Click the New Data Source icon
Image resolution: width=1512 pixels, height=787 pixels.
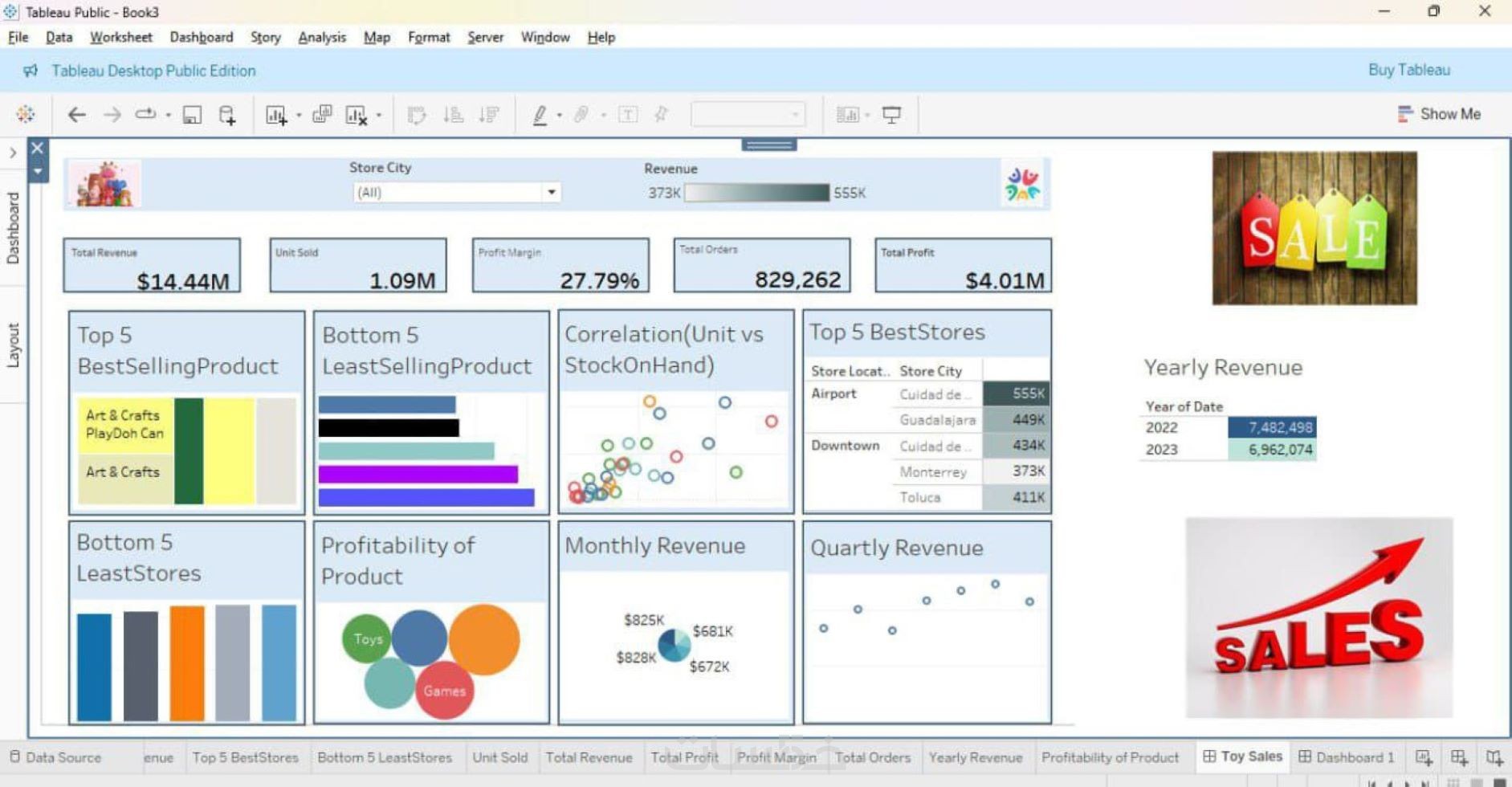227,115
